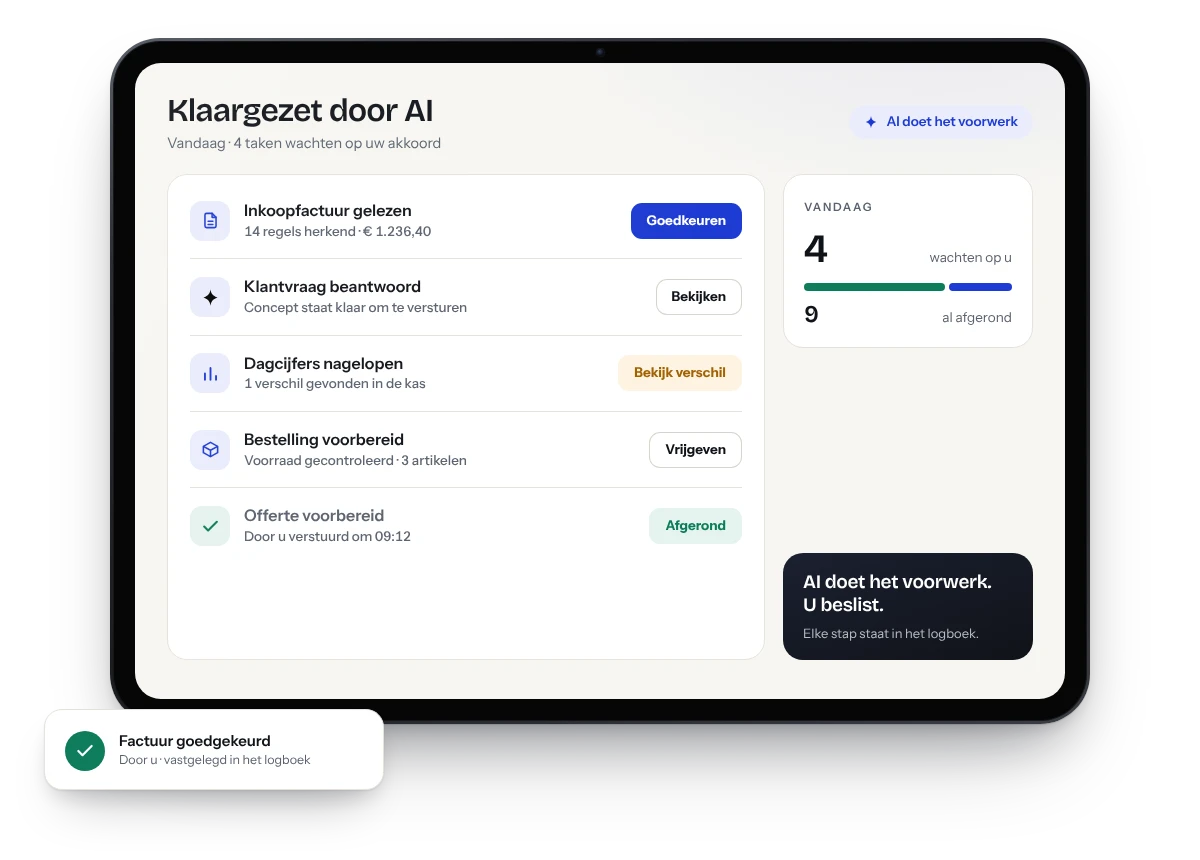Viewport: 1200px width, 860px height.
Task: Click the VANDAAG label in the summary card
Action: coord(838,207)
